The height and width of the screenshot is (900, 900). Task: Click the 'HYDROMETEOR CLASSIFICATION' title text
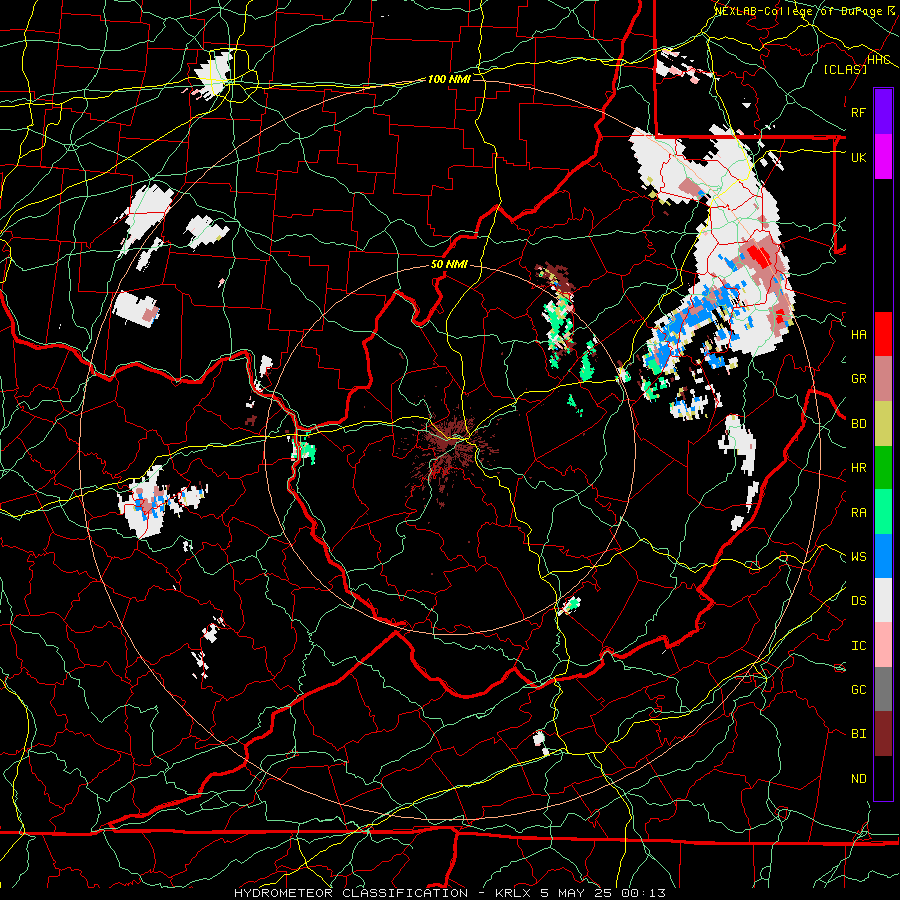click(351, 893)
